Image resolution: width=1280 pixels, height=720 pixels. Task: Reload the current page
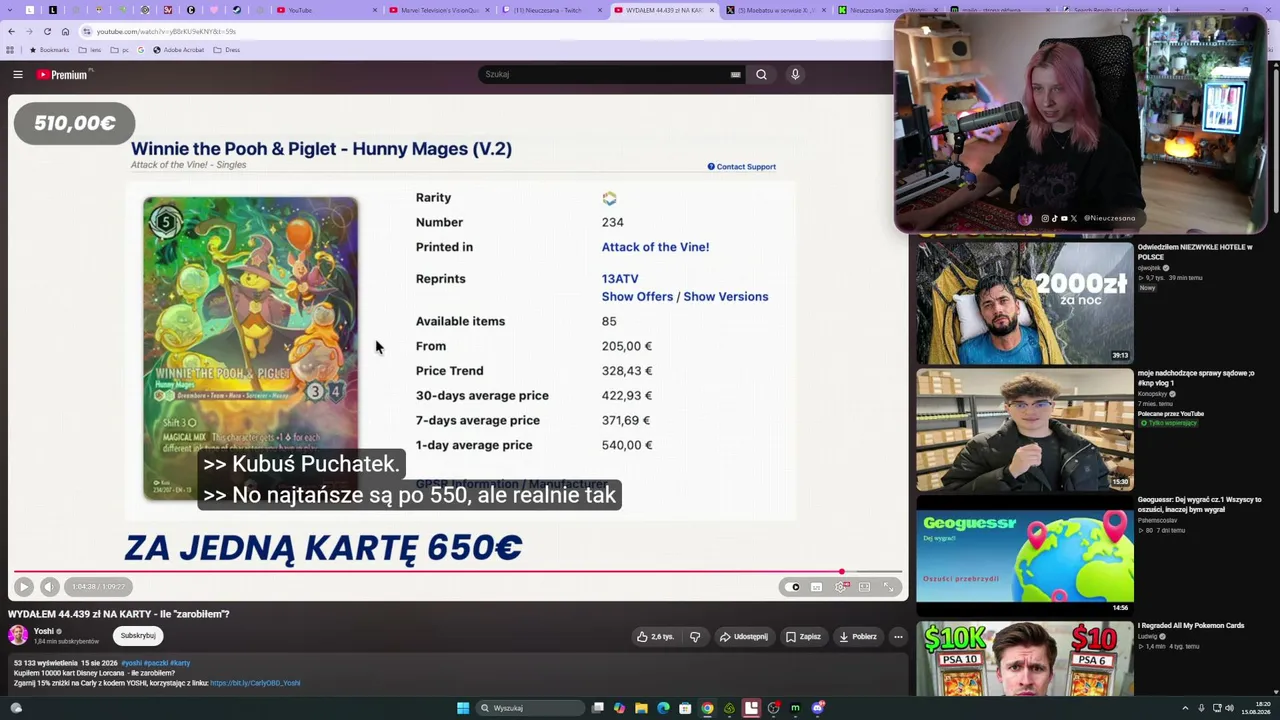pyautogui.click(x=47, y=31)
